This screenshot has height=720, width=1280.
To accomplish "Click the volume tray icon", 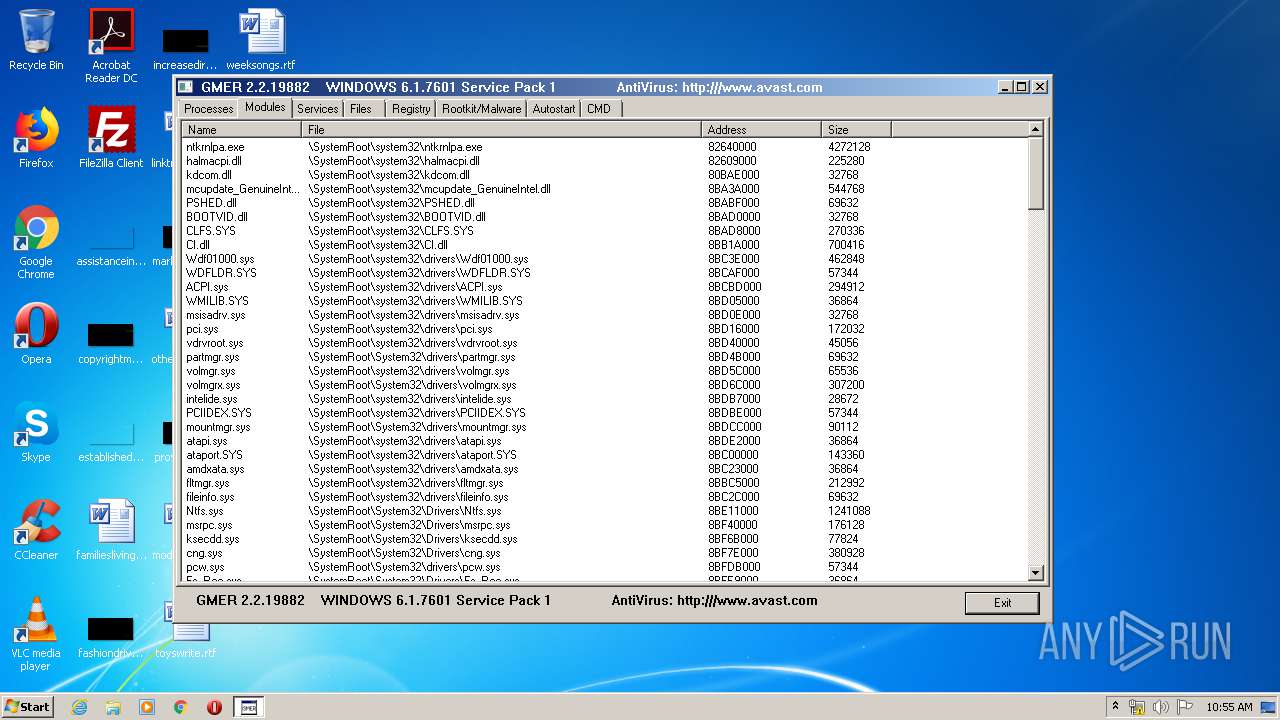I will [1162, 707].
